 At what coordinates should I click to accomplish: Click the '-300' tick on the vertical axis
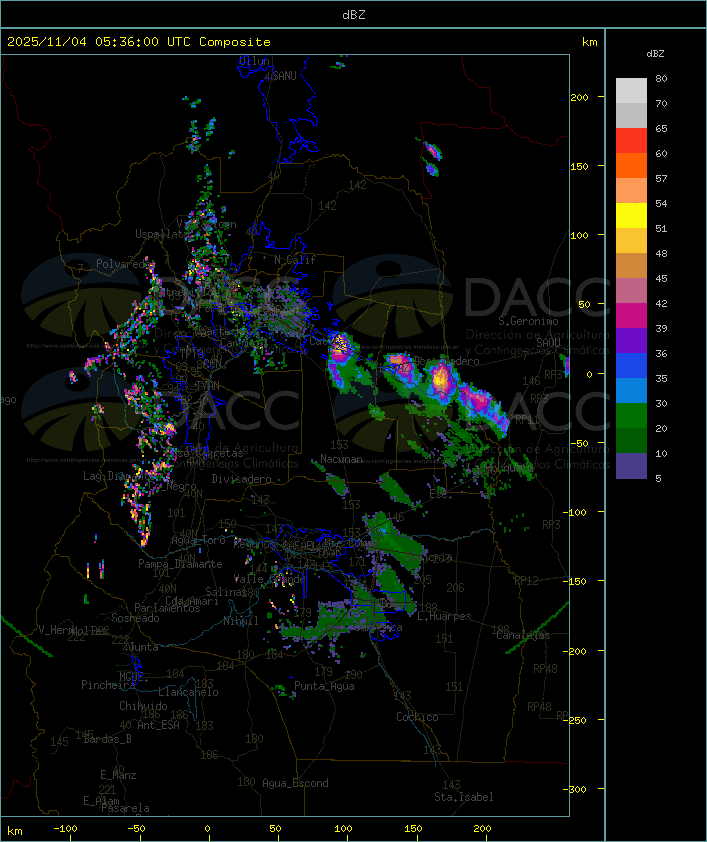(x=577, y=789)
